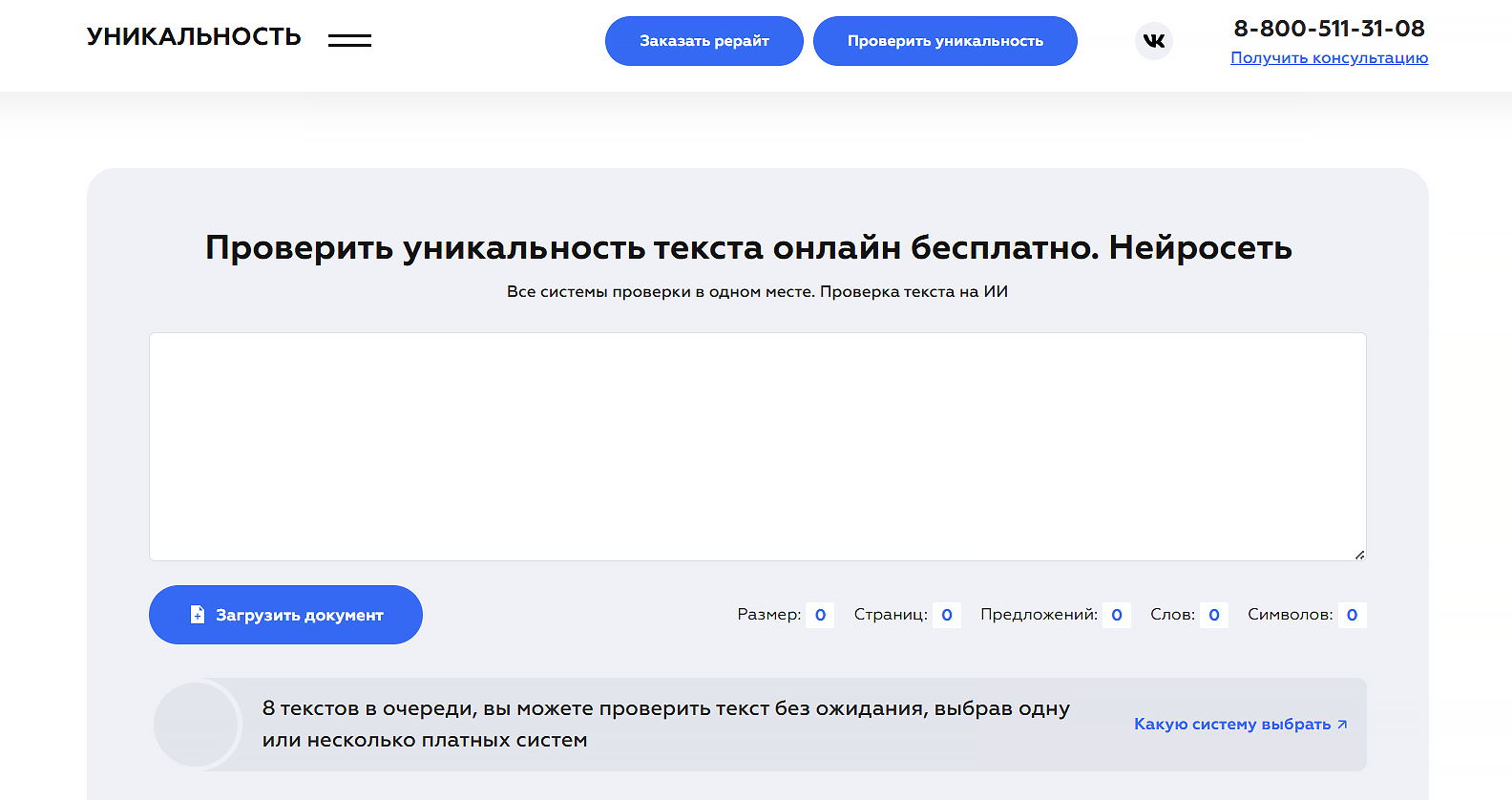1512x800 pixels.
Task: Click the Проверить уникальность header button
Action: pyautogui.click(x=945, y=41)
